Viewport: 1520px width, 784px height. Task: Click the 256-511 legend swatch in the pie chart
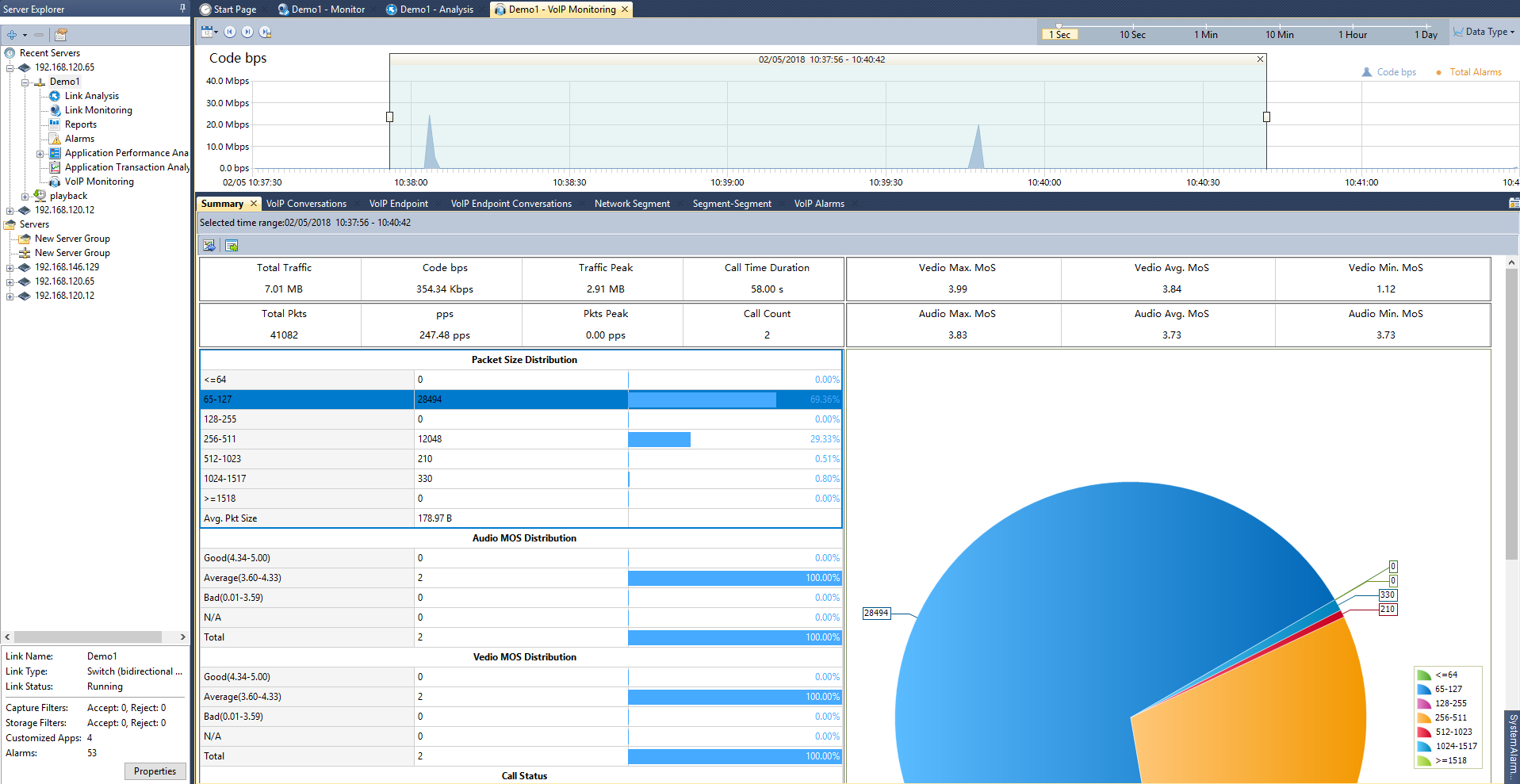(x=1424, y=717)
